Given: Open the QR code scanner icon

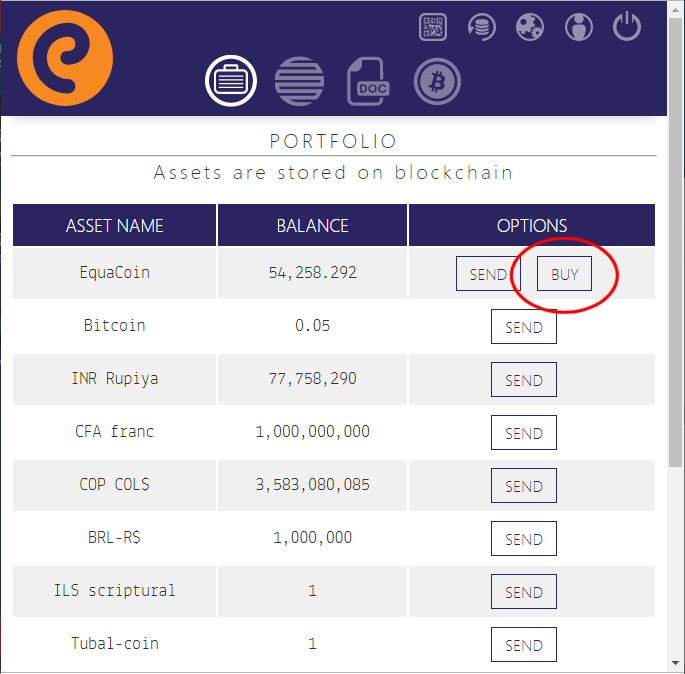Looking at the screenshot, I should click(433, 27).
